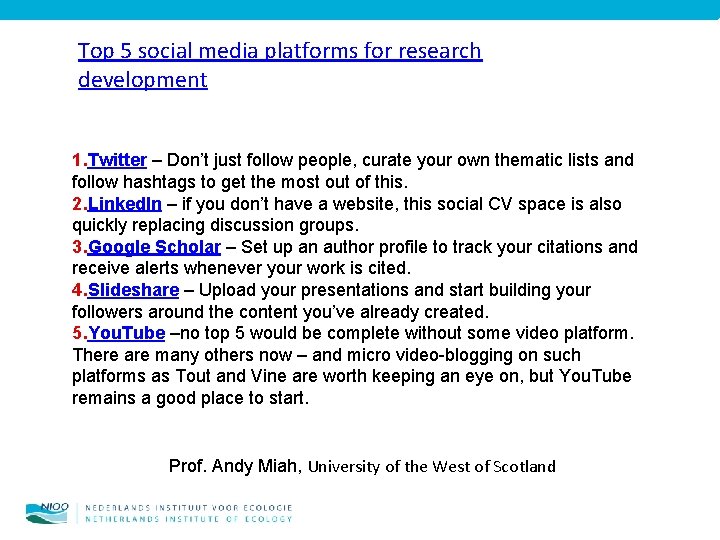Open the LinkedIn link
720x540 pixels.
click(124, 203)
